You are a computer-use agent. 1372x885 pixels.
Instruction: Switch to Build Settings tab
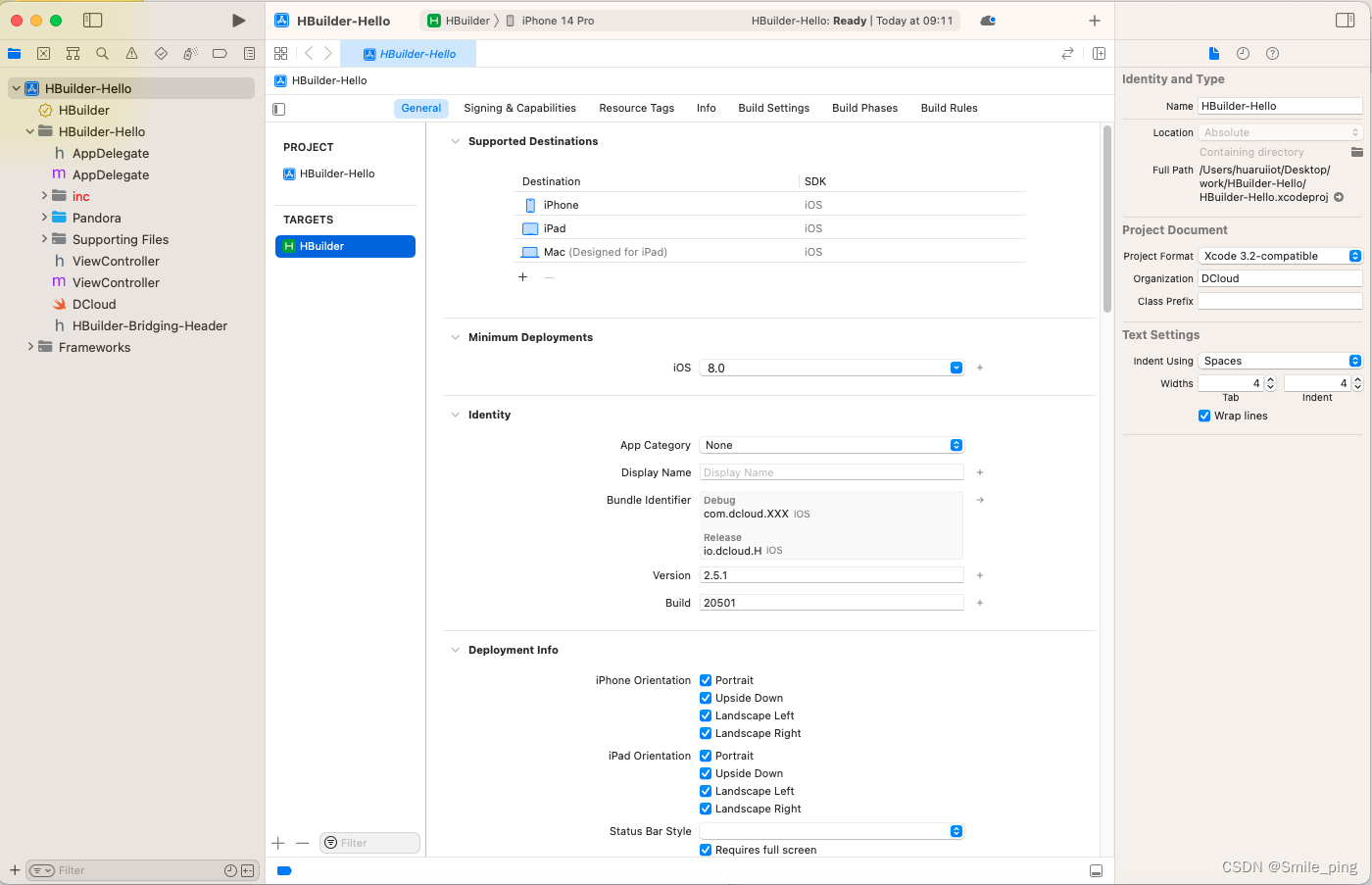click(x=774, y=108)
